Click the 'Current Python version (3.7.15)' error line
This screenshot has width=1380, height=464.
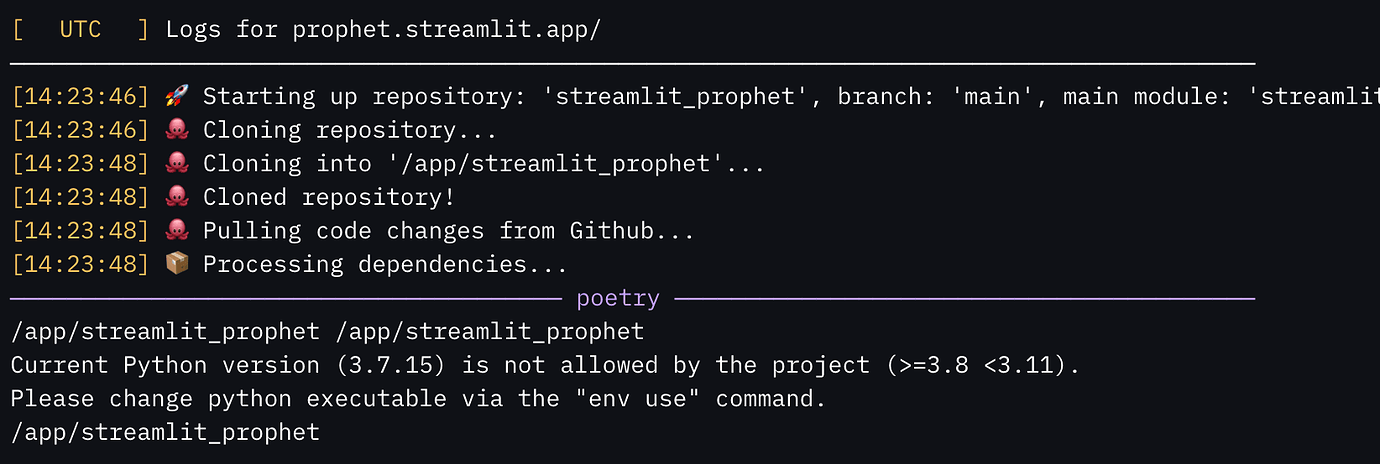(546, 365)
